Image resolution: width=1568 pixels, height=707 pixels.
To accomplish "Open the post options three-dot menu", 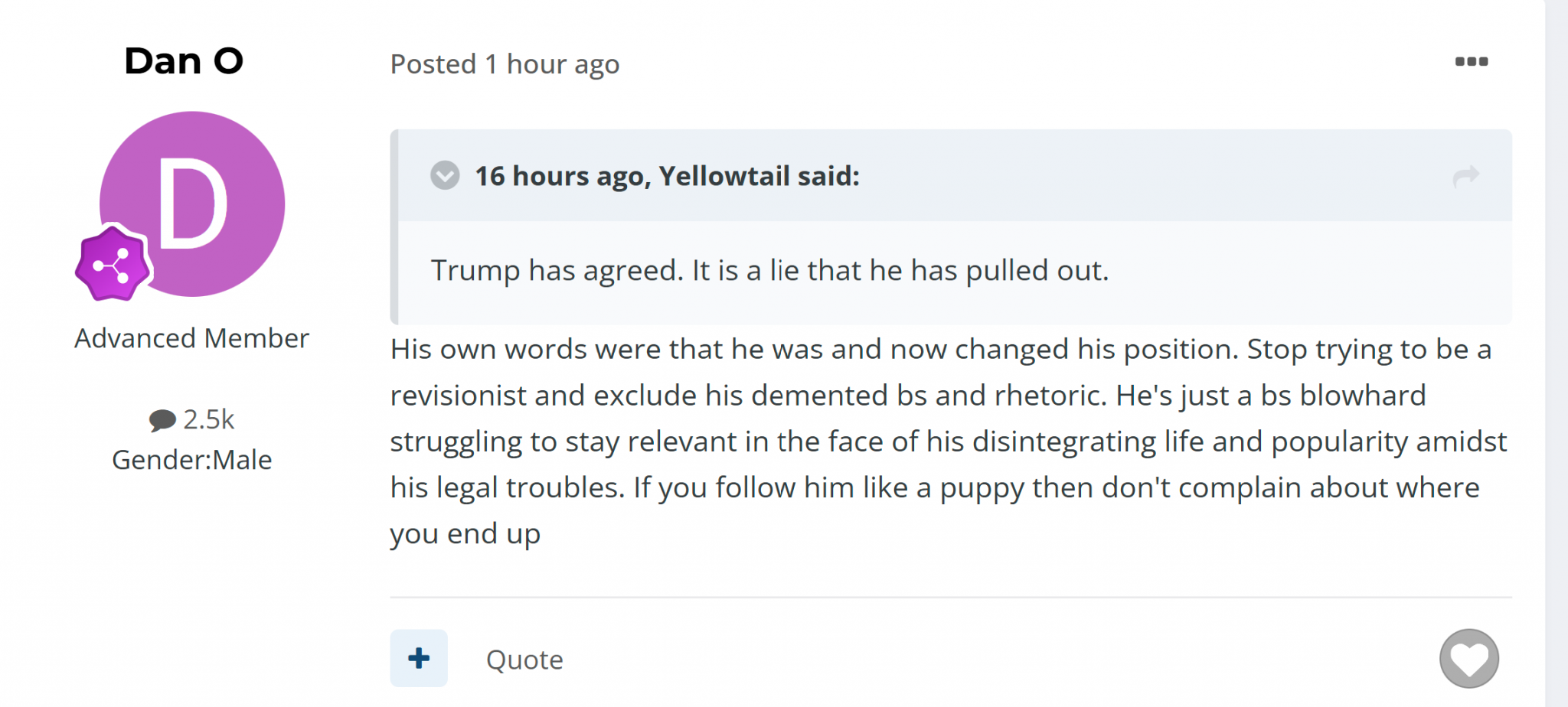I will [x=1471, y=62].
